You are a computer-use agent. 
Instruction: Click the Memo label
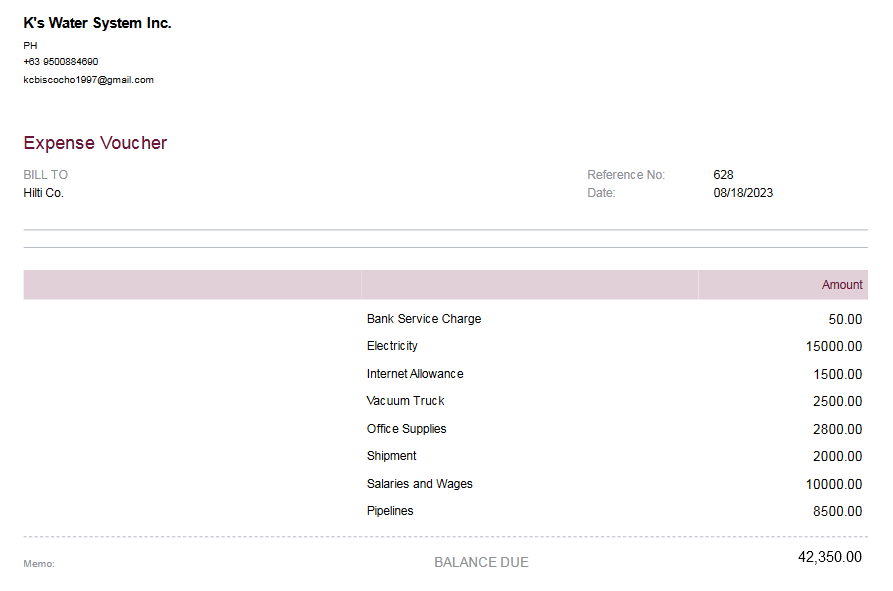[x=38, y=564]
